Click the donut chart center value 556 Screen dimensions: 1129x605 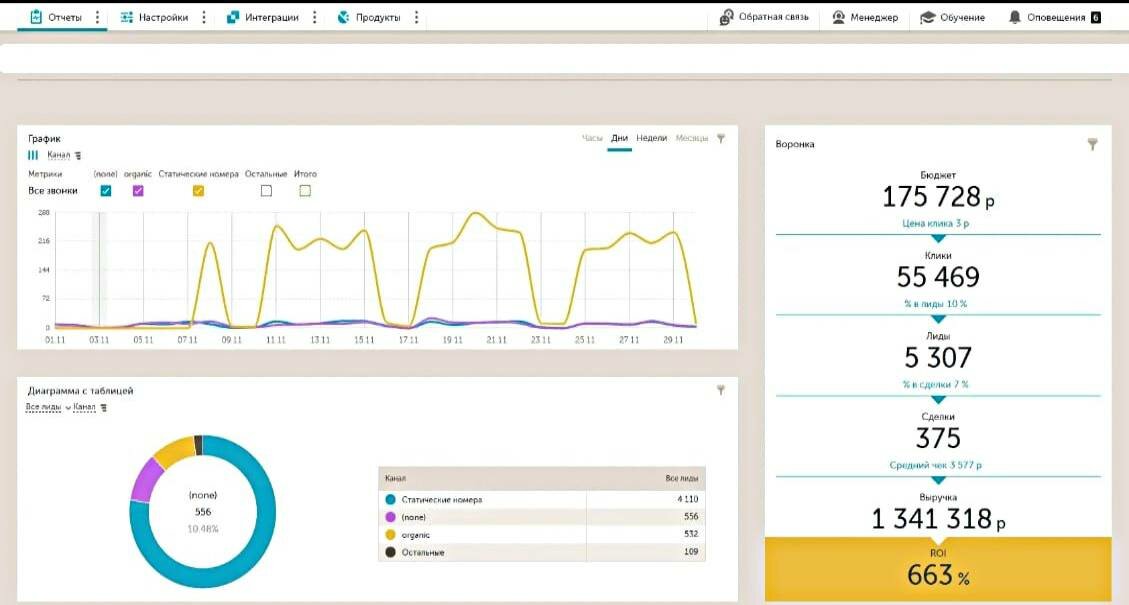[x=203, y=512]
